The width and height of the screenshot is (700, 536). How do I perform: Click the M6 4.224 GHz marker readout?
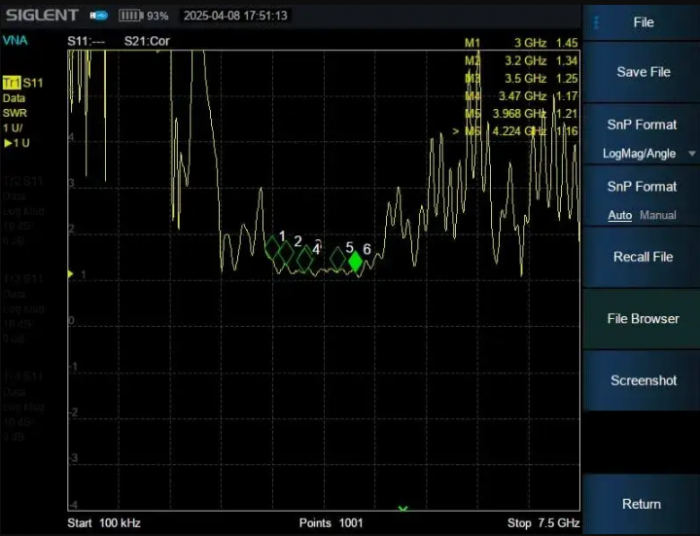516,131
